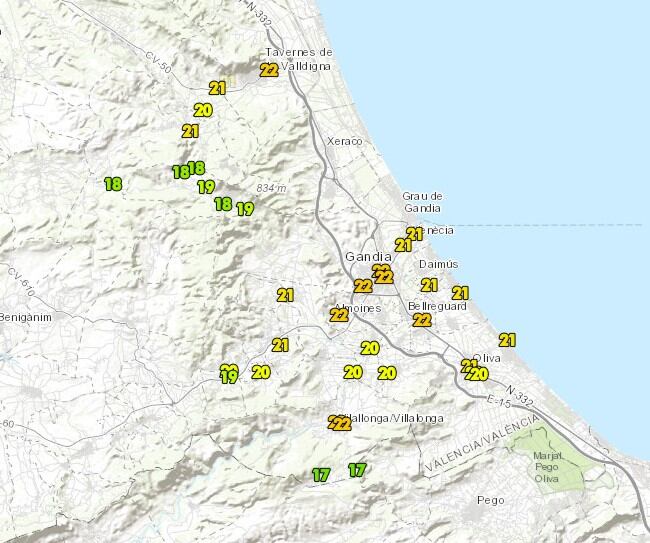Select the green 17 marker closest to Pego

click(x=357, y=469)
